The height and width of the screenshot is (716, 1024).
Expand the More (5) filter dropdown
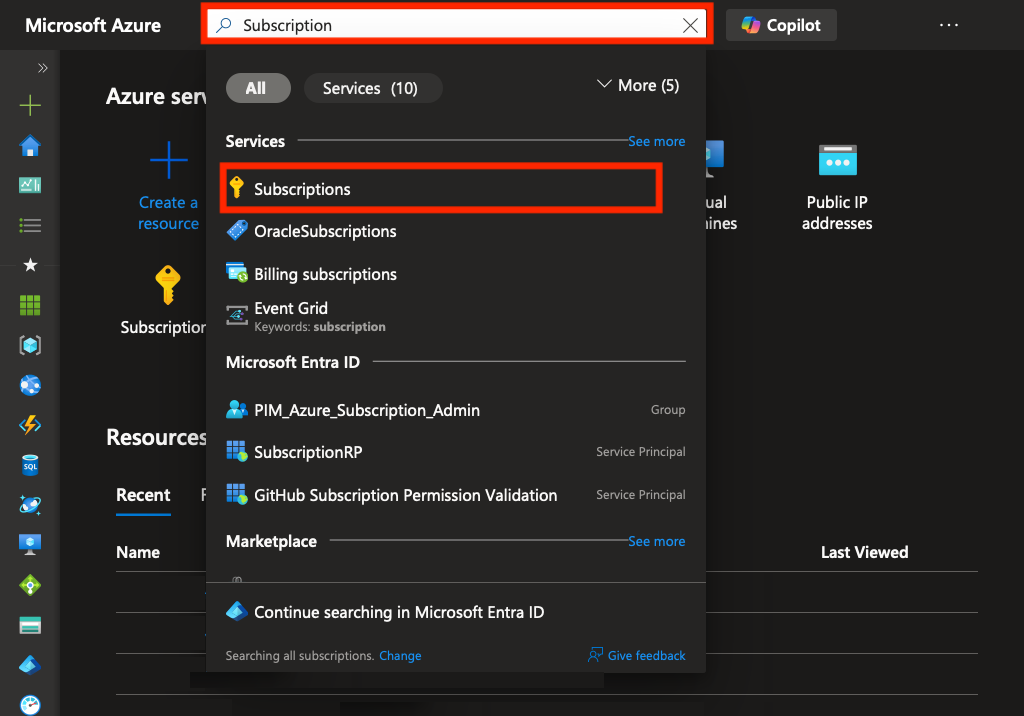tap(637, 86)
